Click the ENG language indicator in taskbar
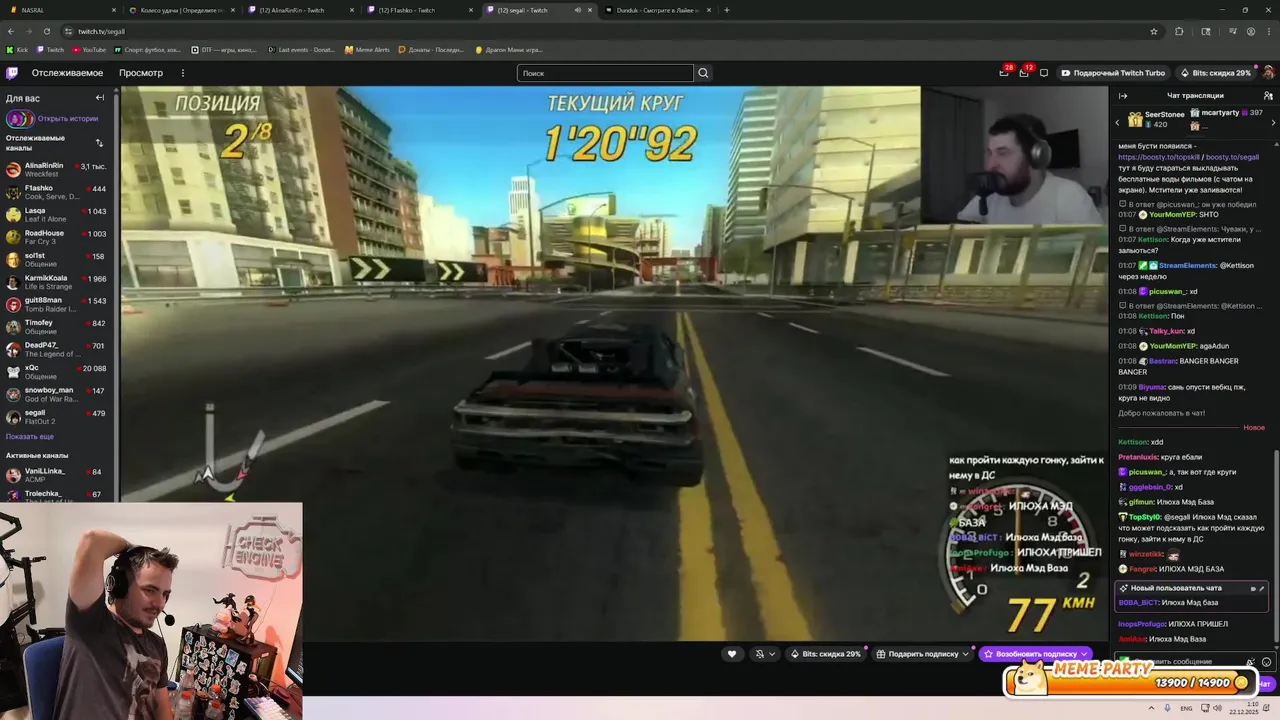Image resolution: width=1280 pixels, height=720 pixels. [1186, 708]
